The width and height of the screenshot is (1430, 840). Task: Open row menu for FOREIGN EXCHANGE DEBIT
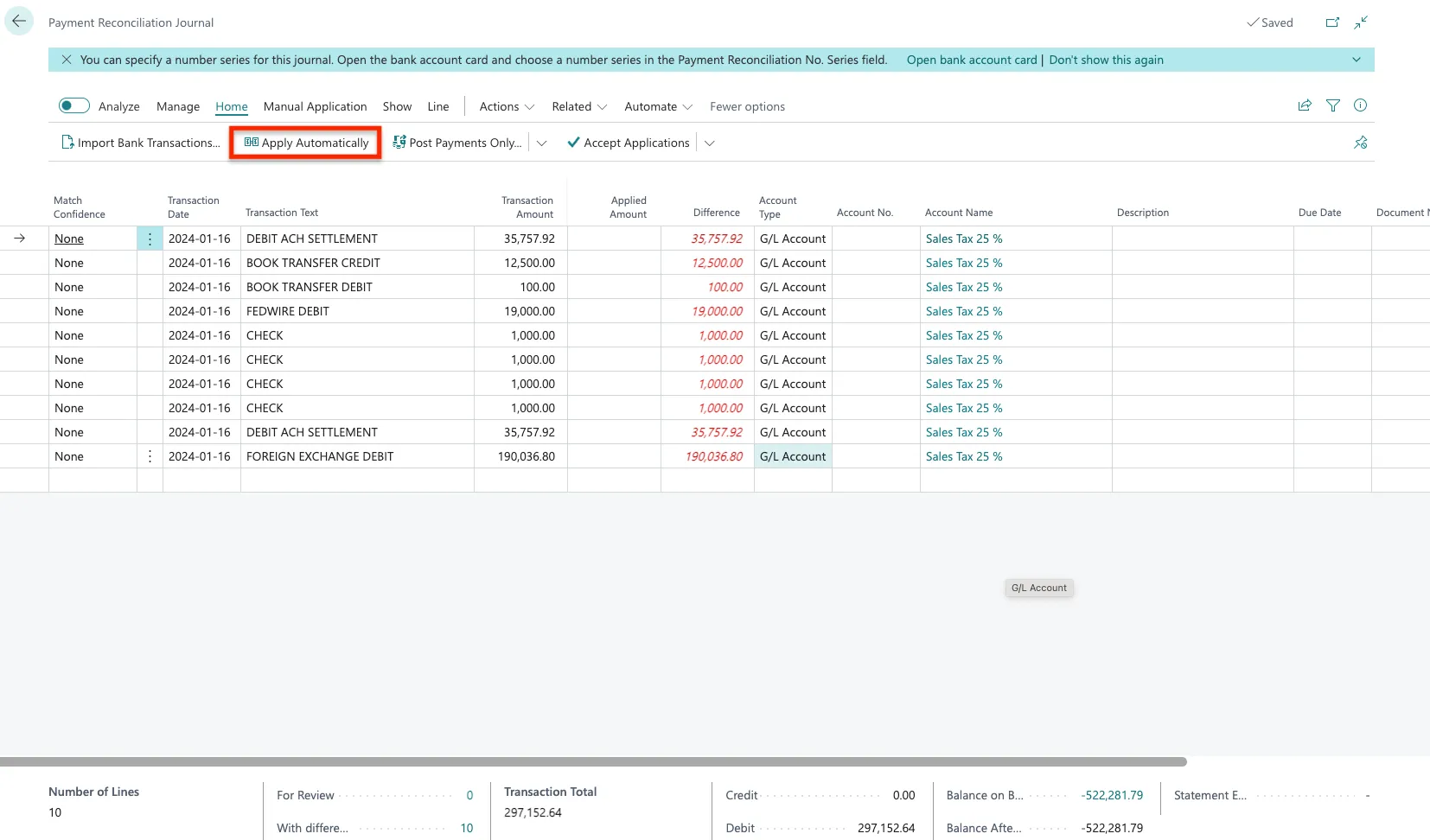[150, 456]
